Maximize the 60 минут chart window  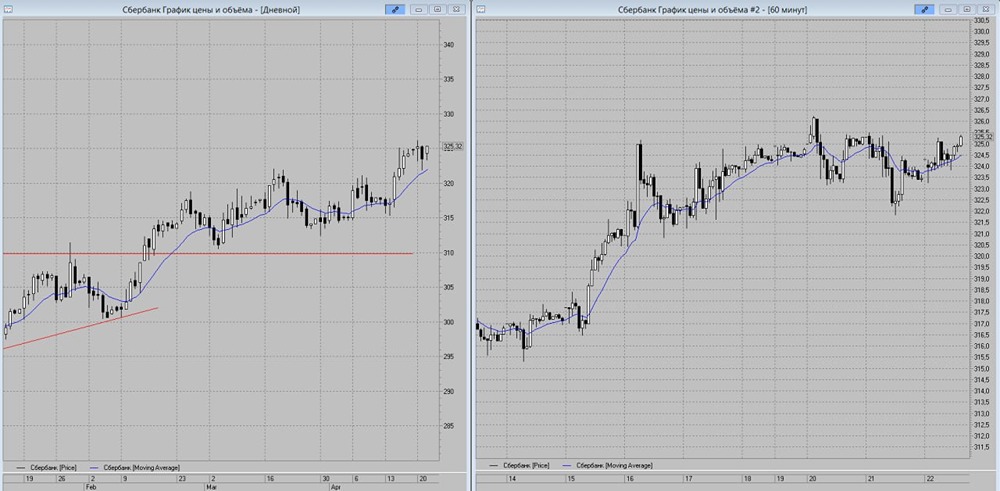point(967,9)
